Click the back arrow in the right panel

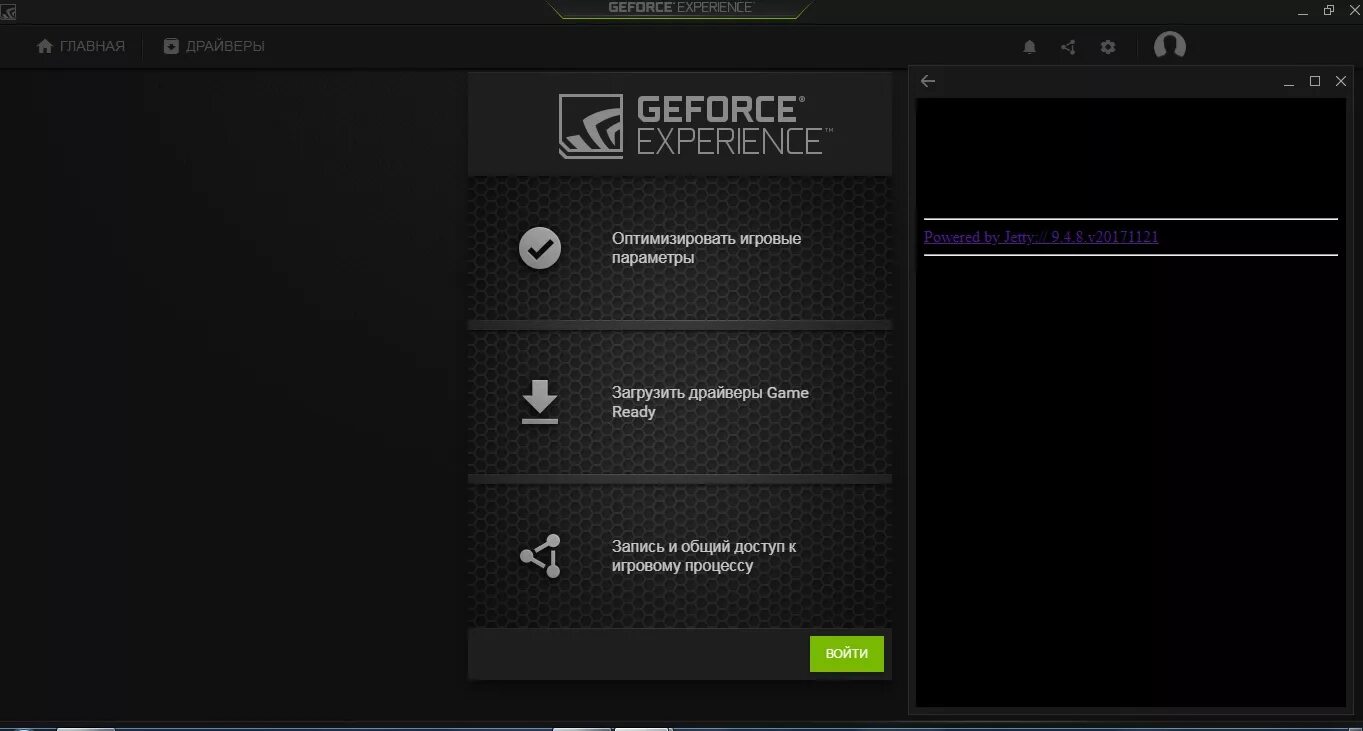927,81
